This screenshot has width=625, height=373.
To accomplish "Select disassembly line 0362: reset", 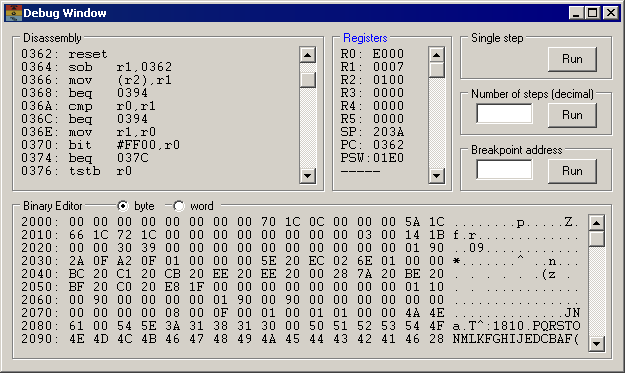I will coord(64,54).
